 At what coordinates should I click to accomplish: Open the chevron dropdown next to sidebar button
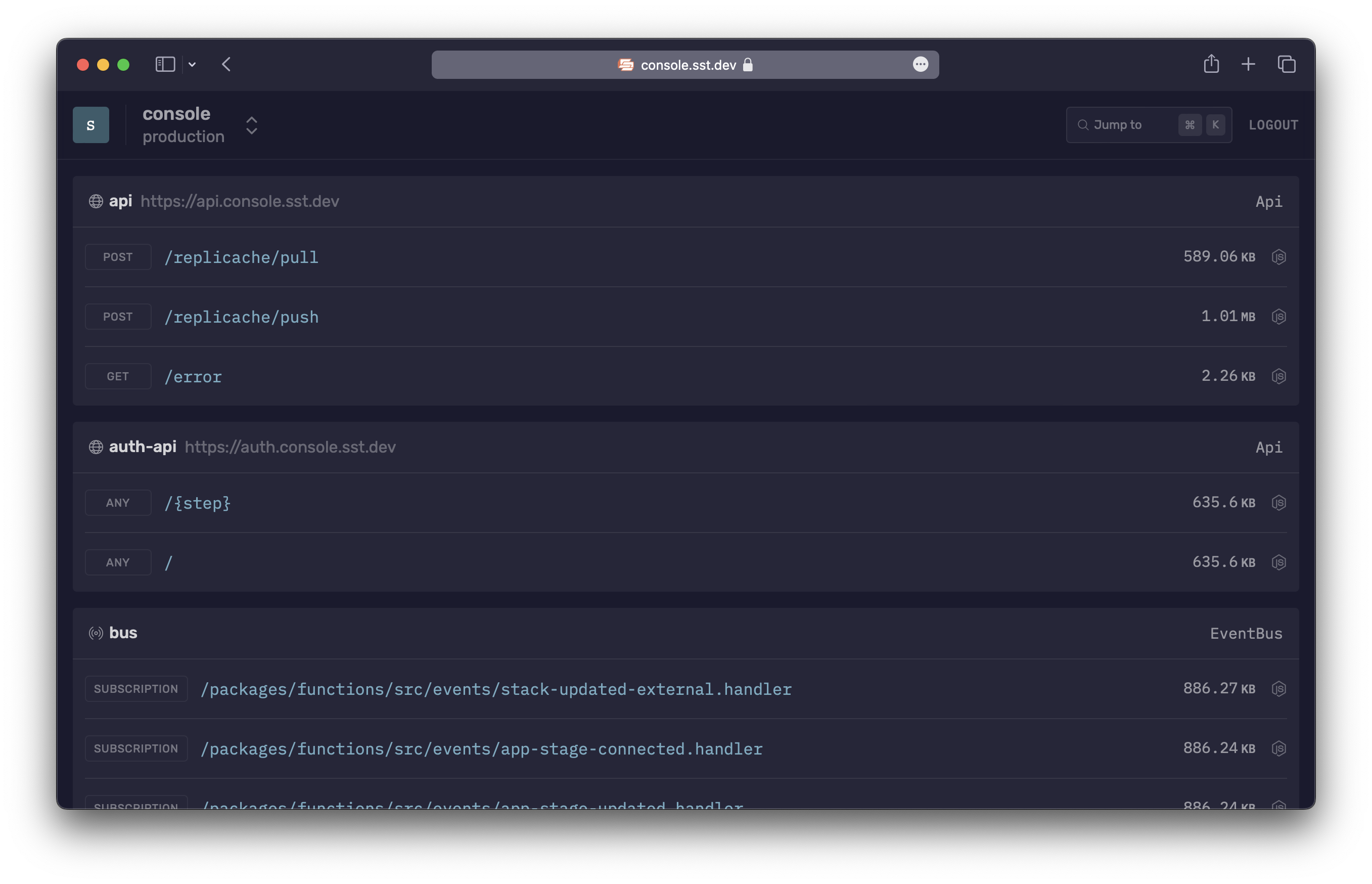click(192, 64)
